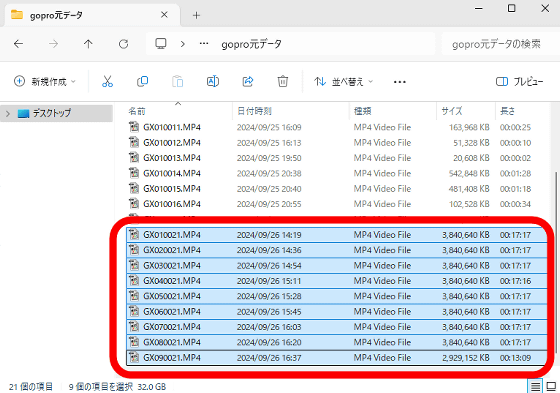Click the gopro元データ path in address bar

[x=251, y=44]
